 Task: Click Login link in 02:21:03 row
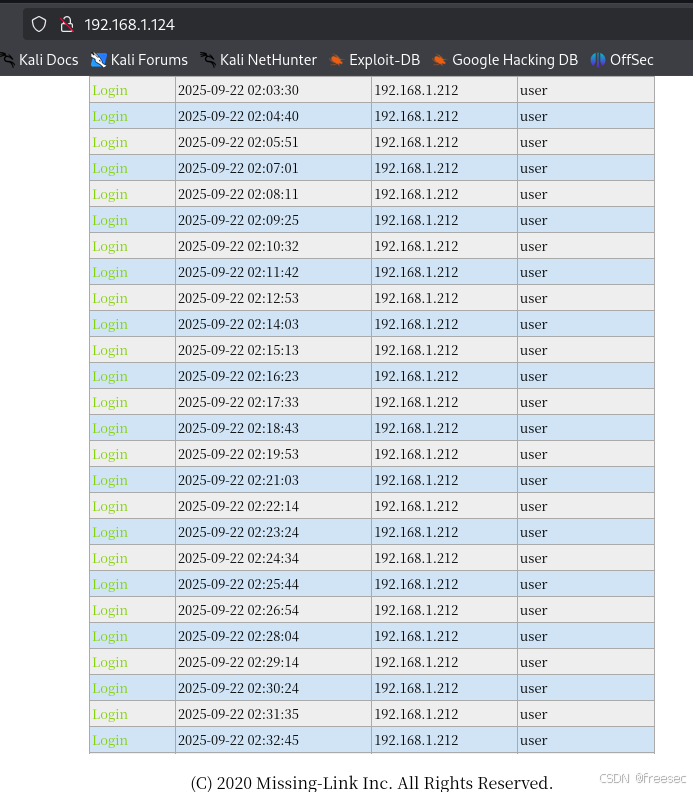[x=110, y=480]
